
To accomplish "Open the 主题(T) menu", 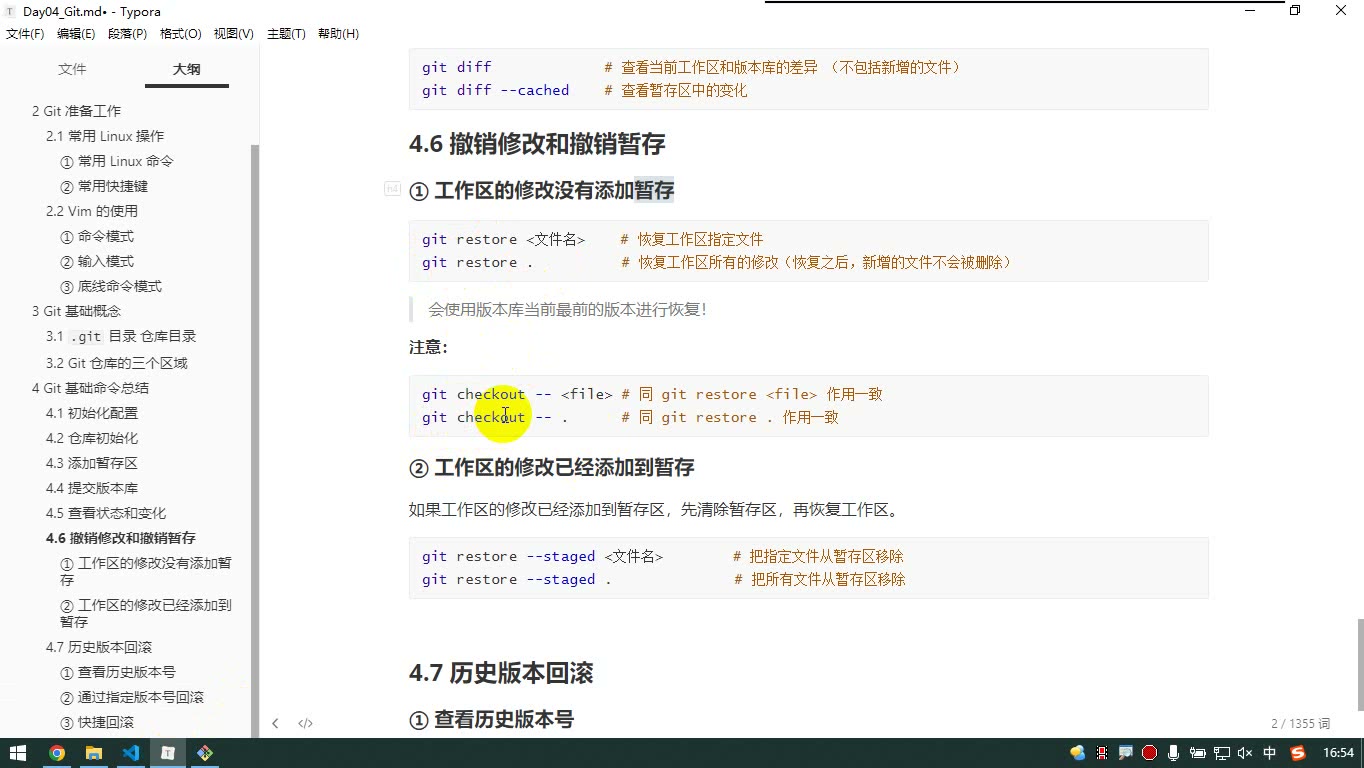I will (286, 34).
